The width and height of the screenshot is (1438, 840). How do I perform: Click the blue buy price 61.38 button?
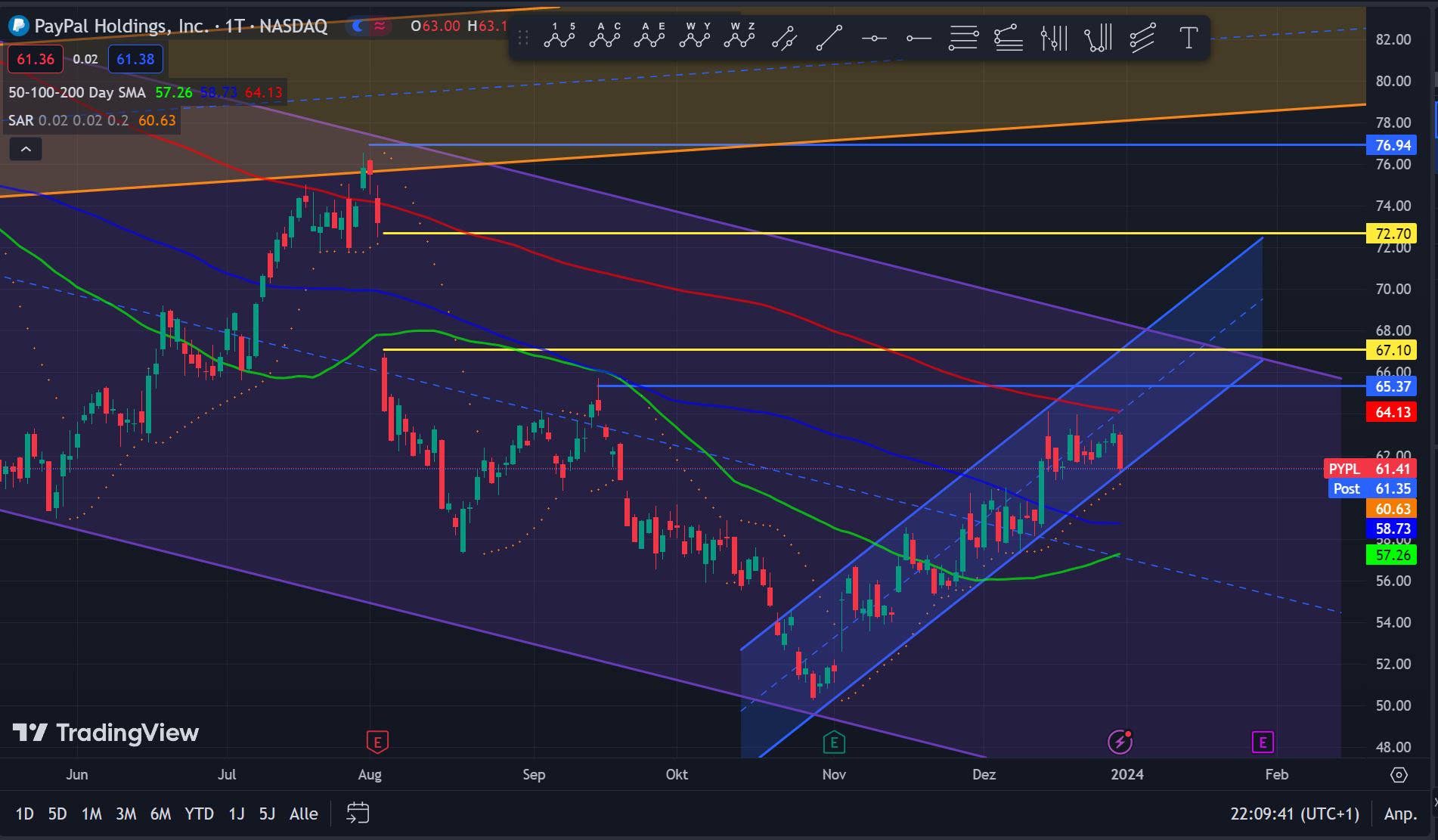tap(135, 59)
